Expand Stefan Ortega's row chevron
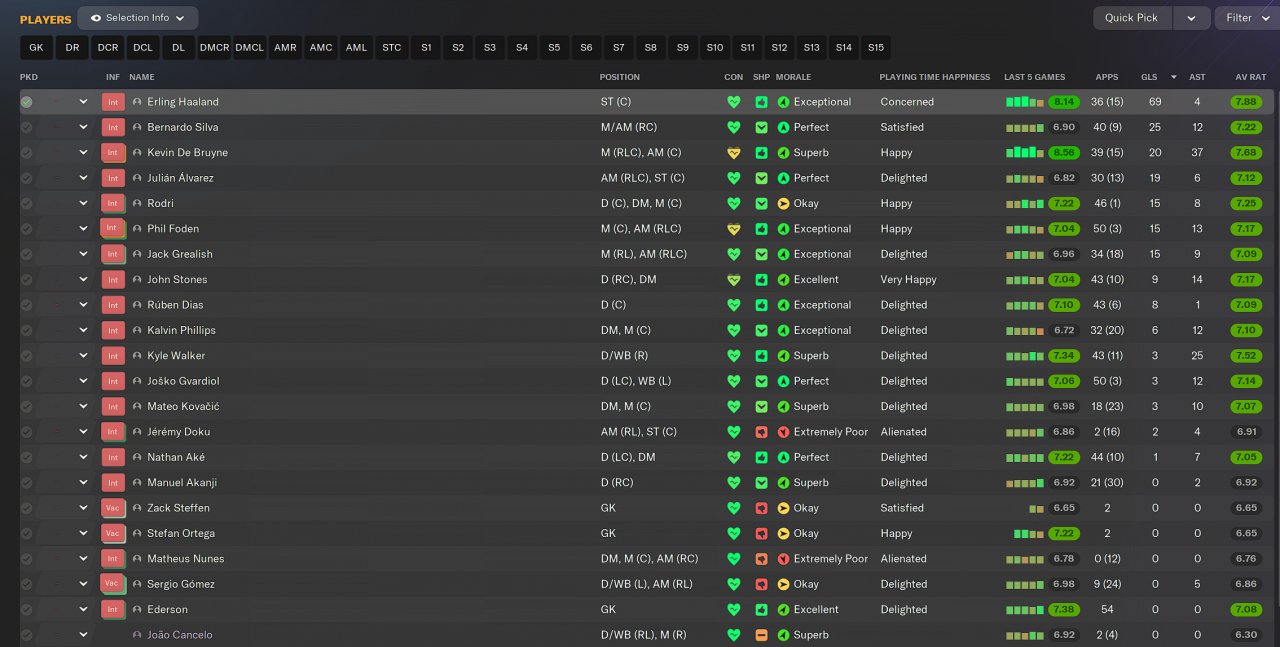Screen dimensions: 1280x647 (84, 533)
